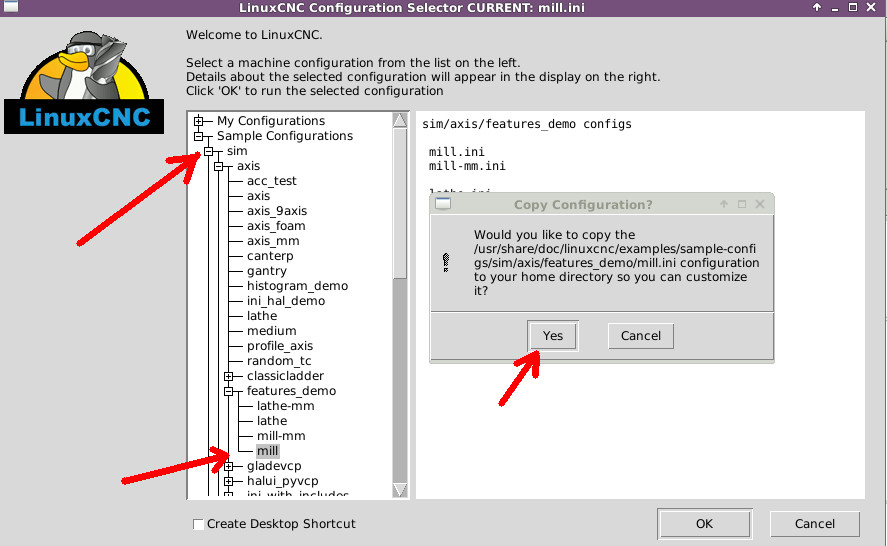Viewport: 887px width, 546px height.
Task: Shade the main window with up arrow
Action: tap(816, 7)
